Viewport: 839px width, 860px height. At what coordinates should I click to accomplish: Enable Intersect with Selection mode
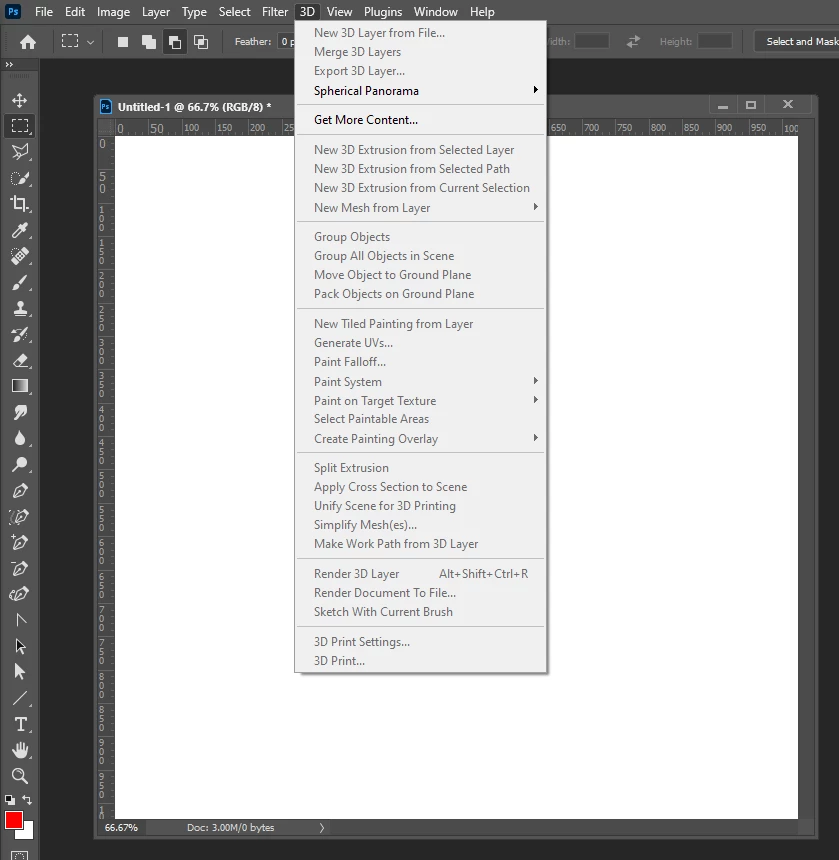tap(201, 42)
